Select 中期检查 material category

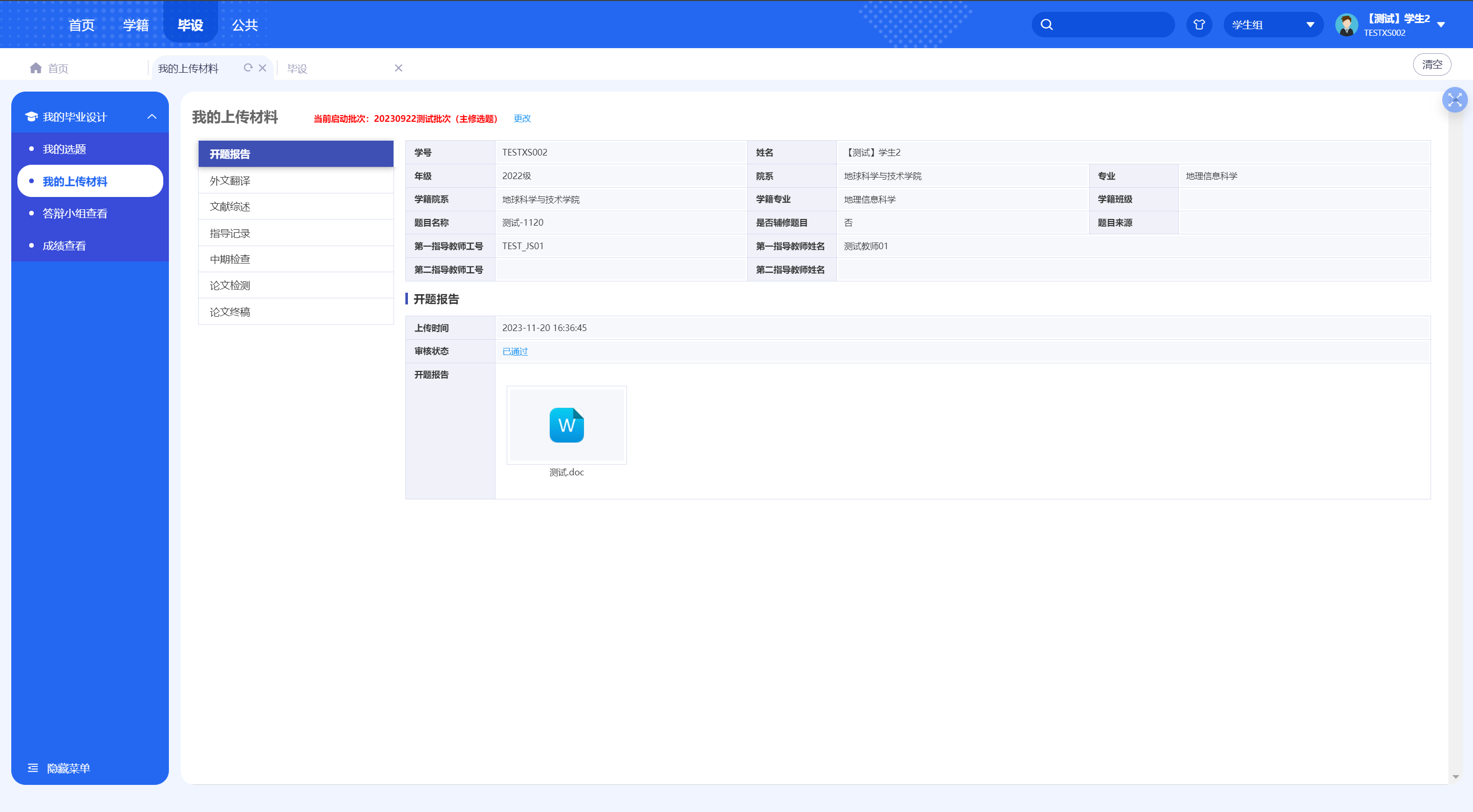tap(296, 259)
